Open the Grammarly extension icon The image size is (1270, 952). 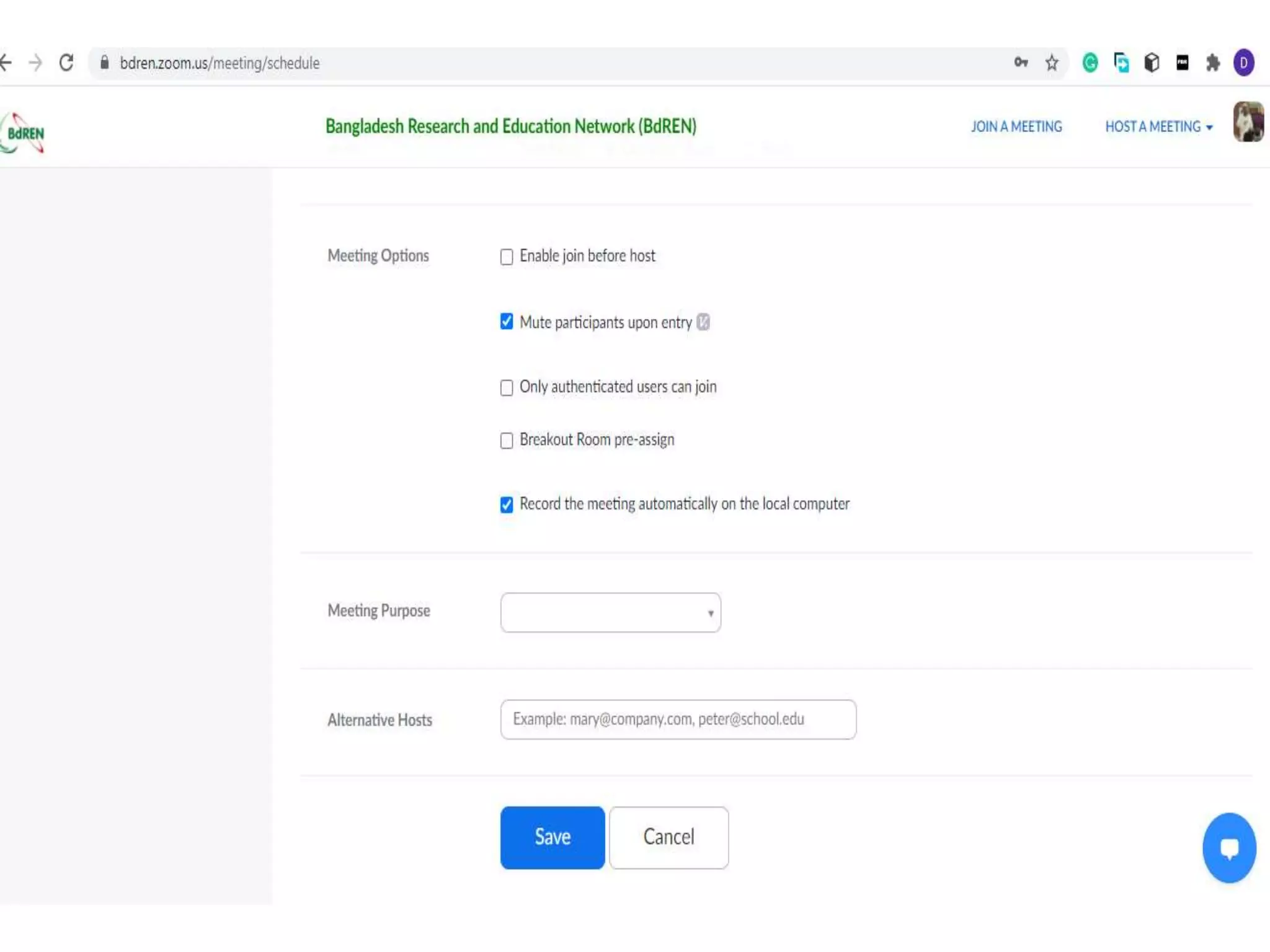[1090, 63]
